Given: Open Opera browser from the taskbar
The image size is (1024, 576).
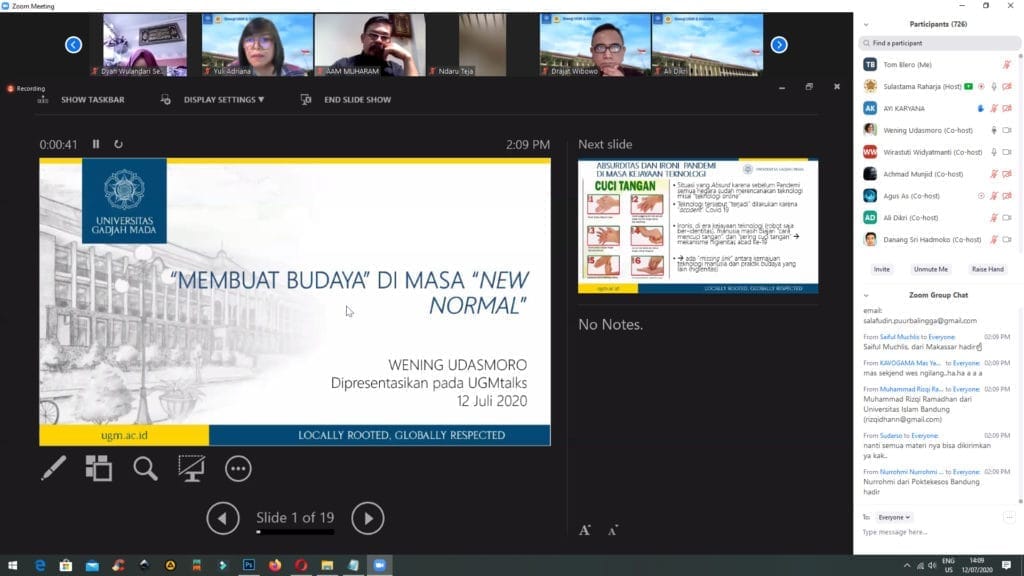Looking at the screenshot, I should [x=301, y=566].
